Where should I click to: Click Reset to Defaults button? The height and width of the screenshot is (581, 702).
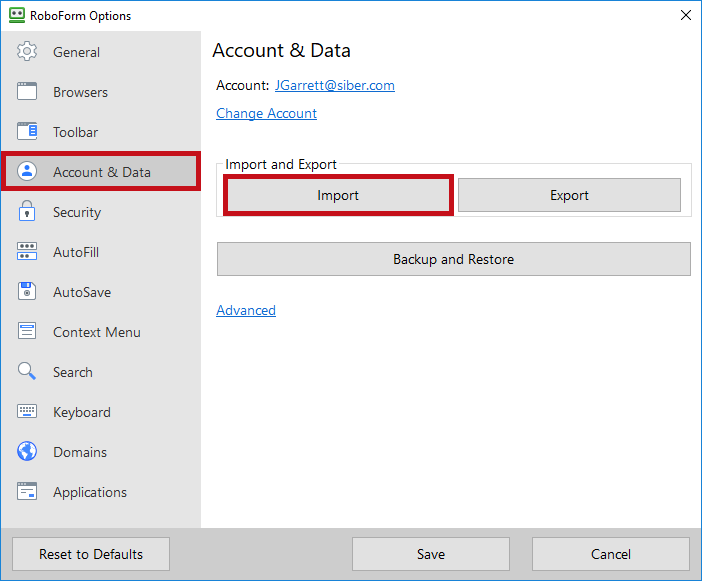point(91,554)
